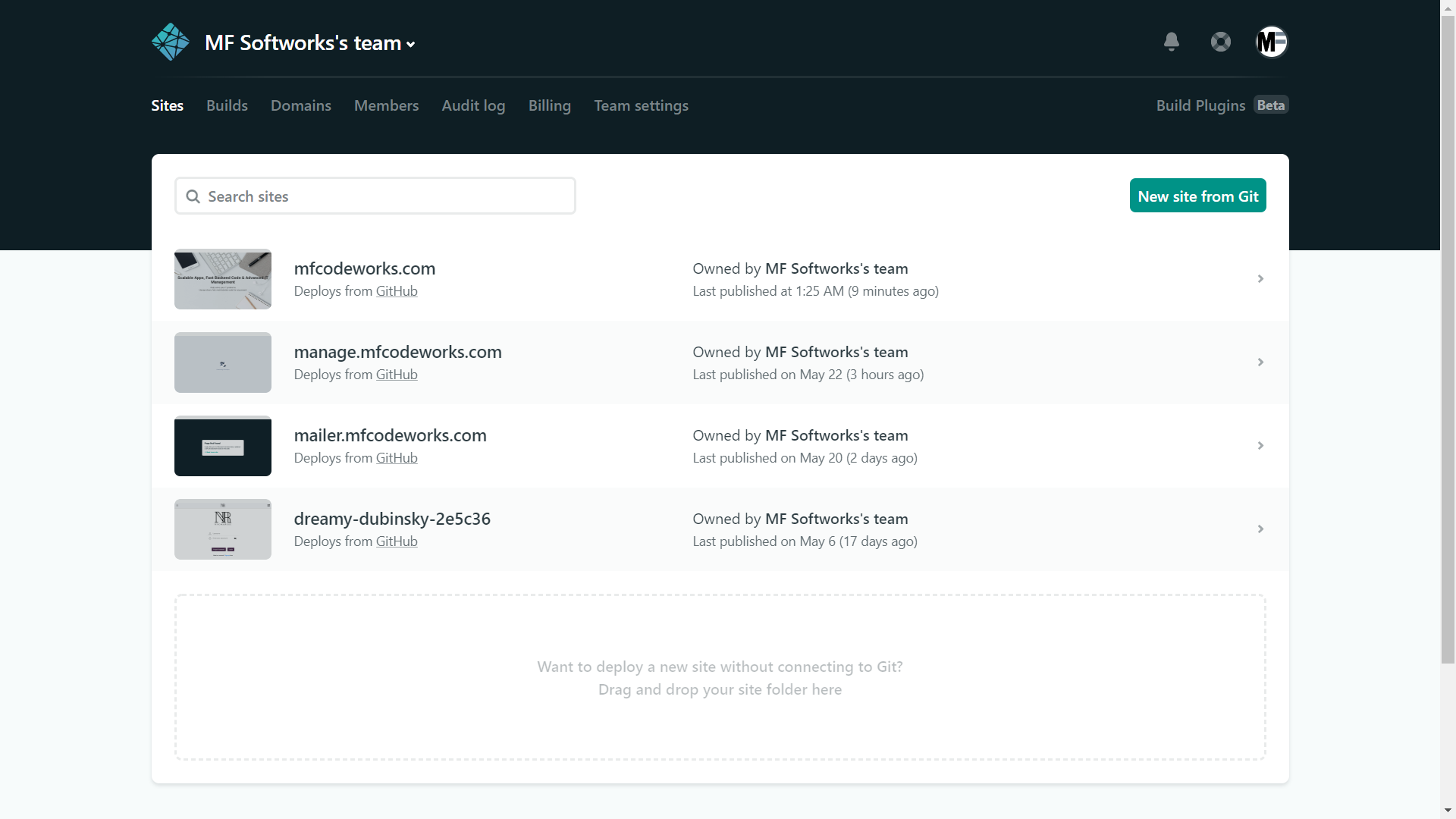Open the MF user avatar menu
The image size is (1456, 819).
click(1272, 42)
